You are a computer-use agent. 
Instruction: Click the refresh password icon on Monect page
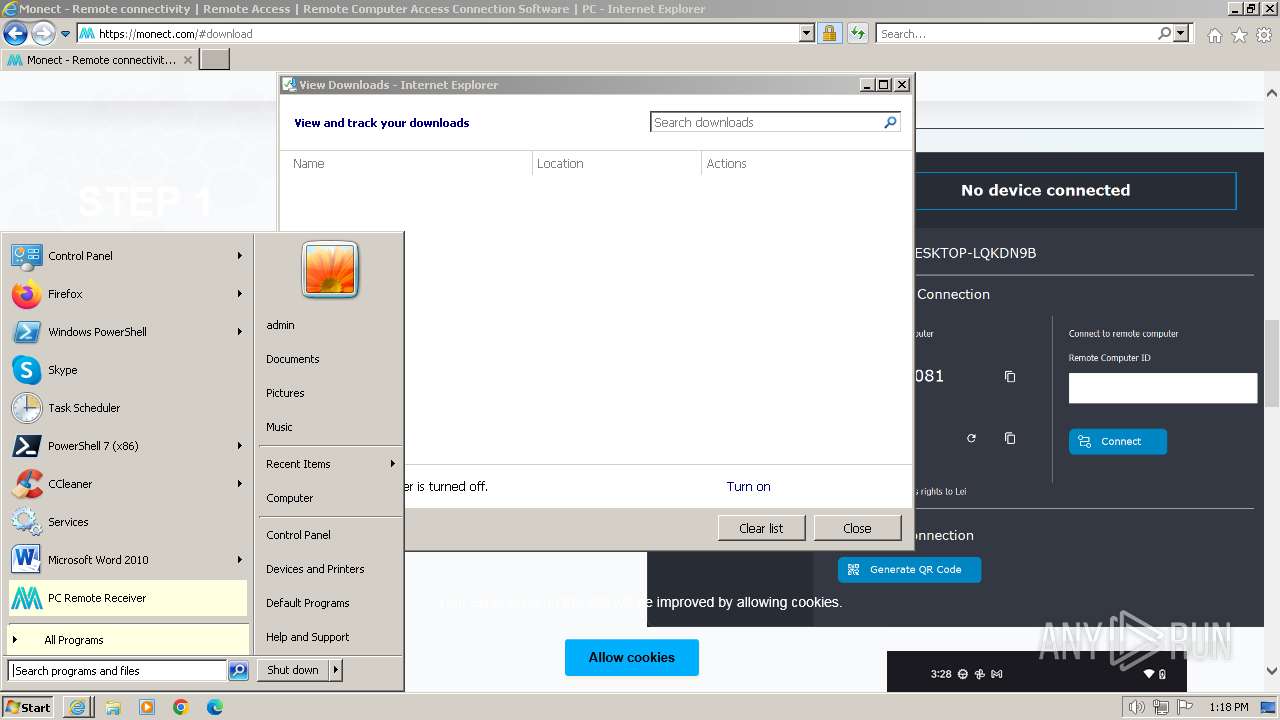(970, 438)
